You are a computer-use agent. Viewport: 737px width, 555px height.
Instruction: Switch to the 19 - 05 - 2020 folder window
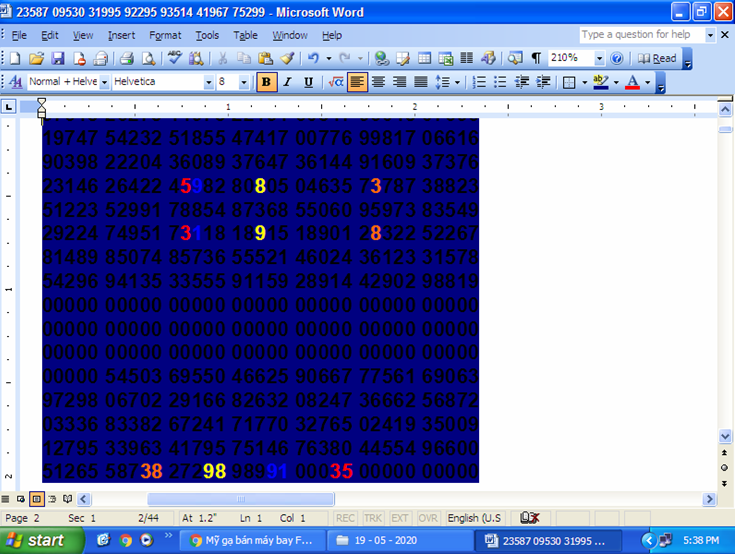(x=400, y=540)
